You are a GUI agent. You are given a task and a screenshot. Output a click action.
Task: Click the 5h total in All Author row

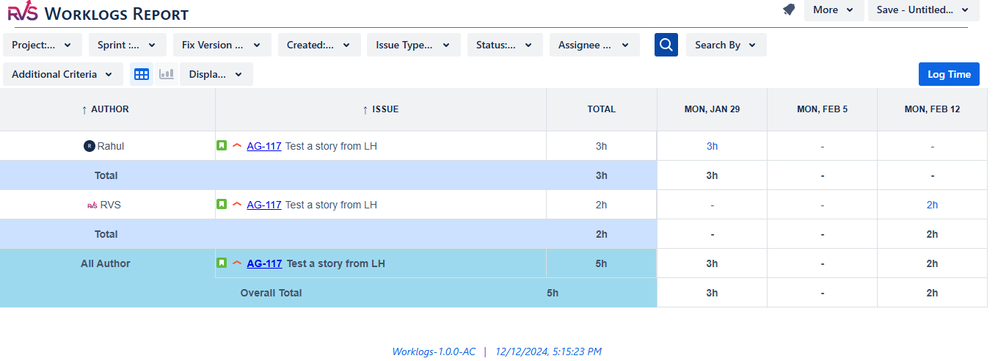click(x=601, y=264)
